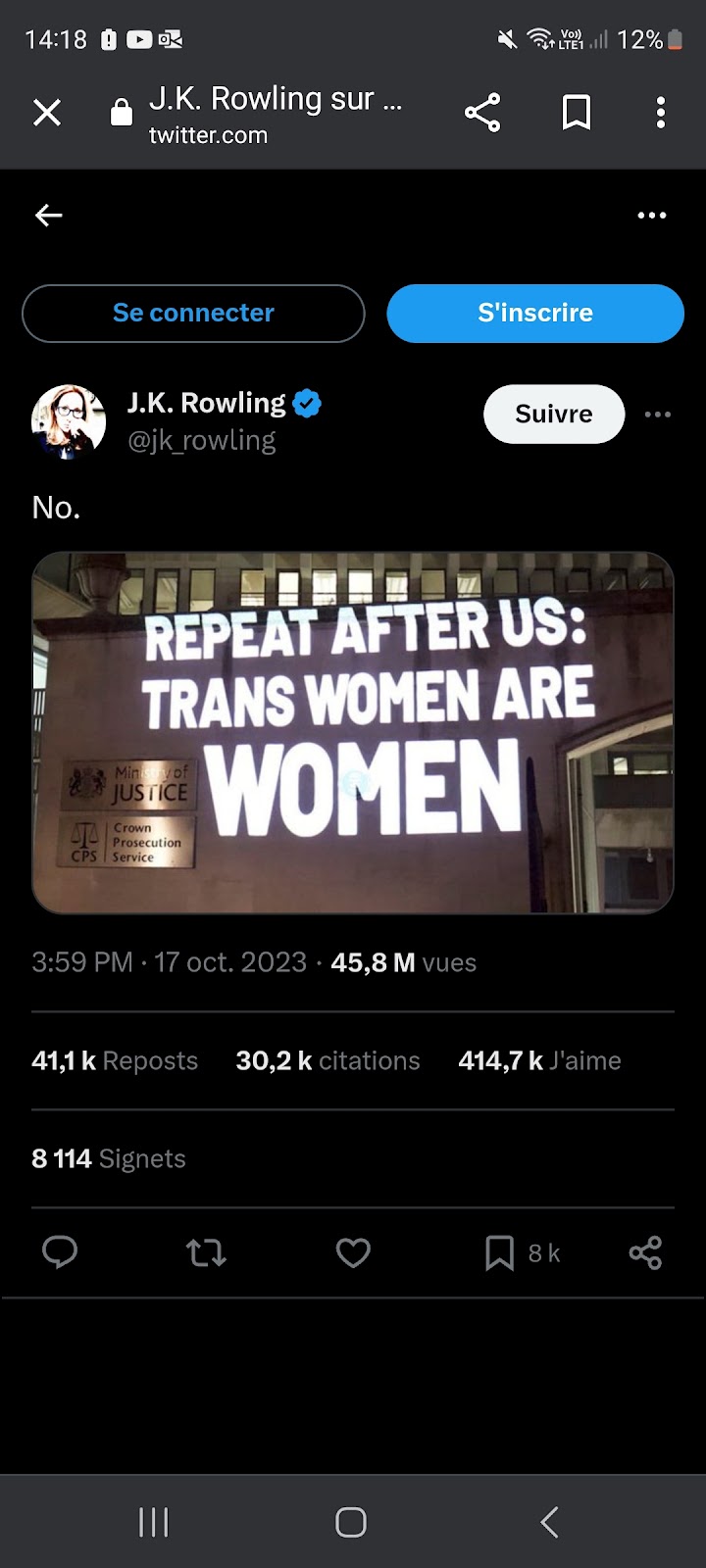
Task: Toggle the tweet's 8 k bookmark icon
Action: point(500,1252)
